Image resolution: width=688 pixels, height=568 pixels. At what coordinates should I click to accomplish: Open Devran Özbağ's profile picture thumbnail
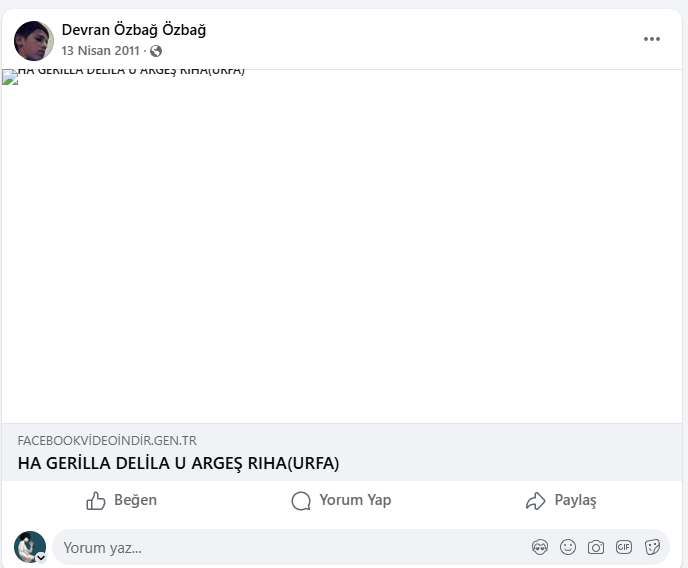tap(34, 41)
